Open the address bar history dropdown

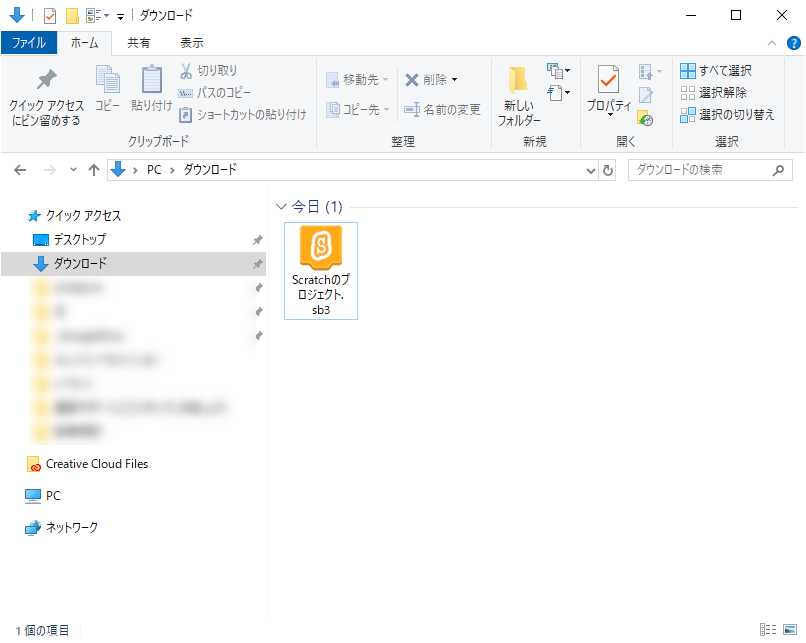[590, 171]
